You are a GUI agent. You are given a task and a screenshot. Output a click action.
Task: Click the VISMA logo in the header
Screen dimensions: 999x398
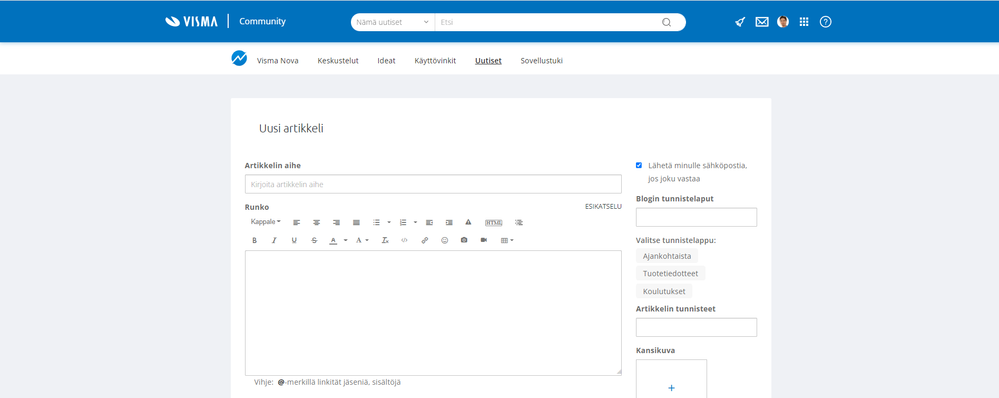click(x=191, y=22)
